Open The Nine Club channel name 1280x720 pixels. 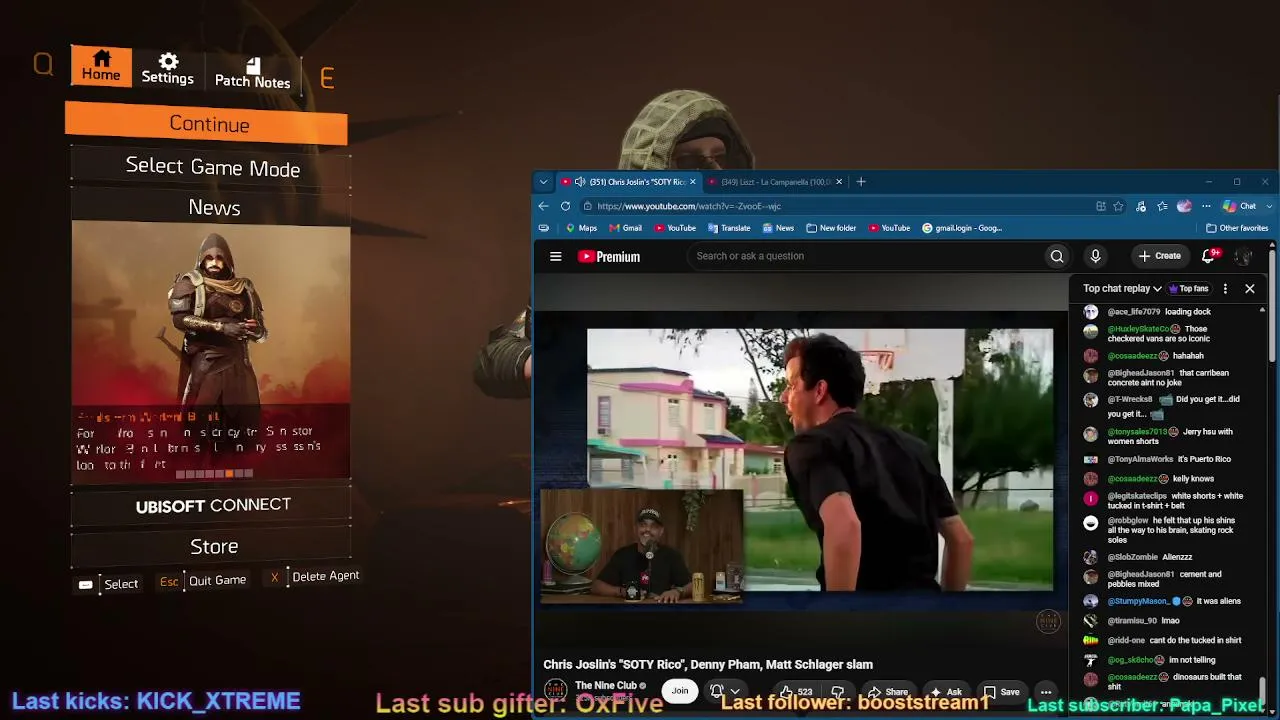click(x=606, y=685)
